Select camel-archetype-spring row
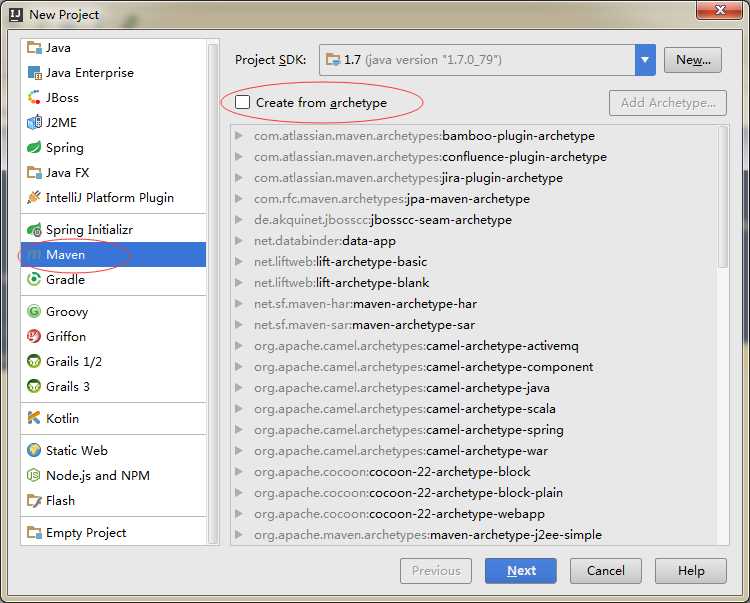Screen dimensions: 750x603 pyautogui.click(x=474, y=430)
